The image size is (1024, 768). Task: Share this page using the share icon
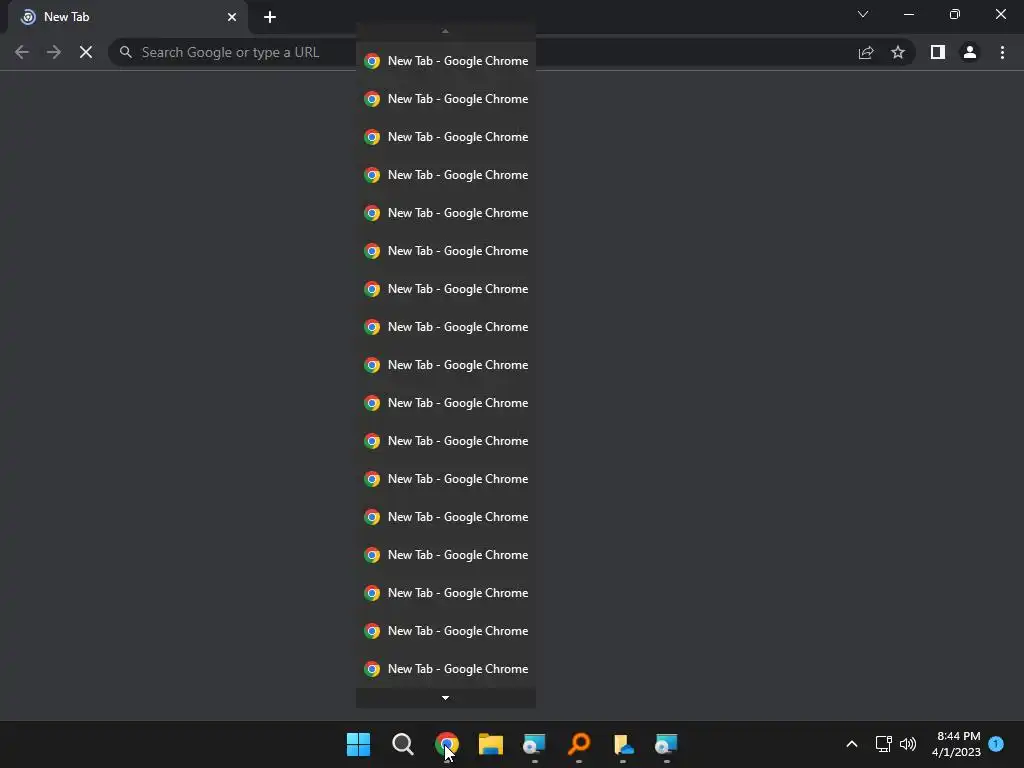866,52
